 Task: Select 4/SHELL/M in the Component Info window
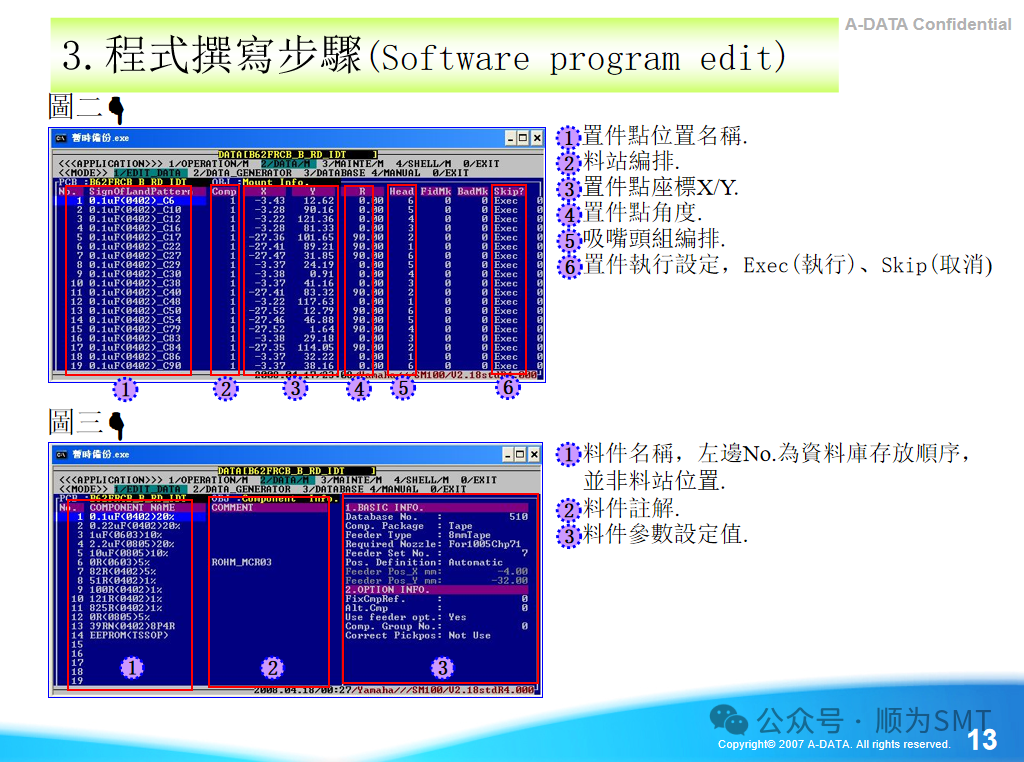pos(421,480)
